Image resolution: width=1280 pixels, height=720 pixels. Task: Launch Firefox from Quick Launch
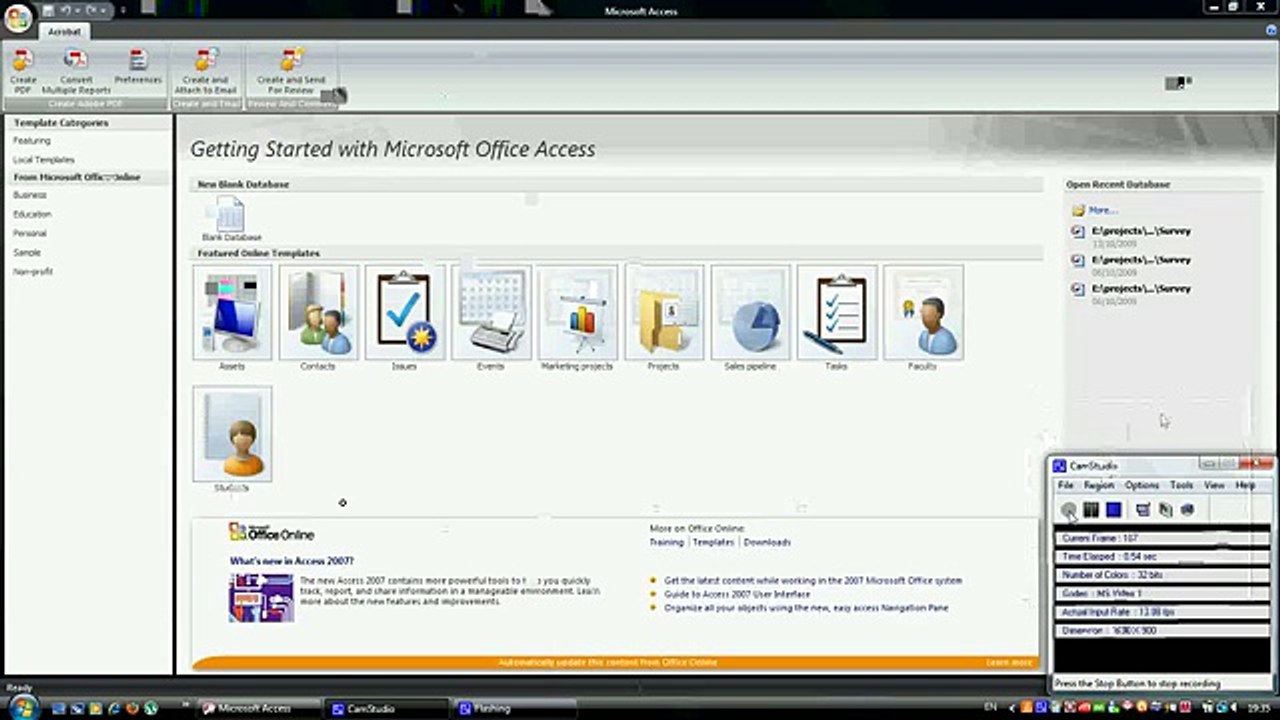[x=132, y=708]
